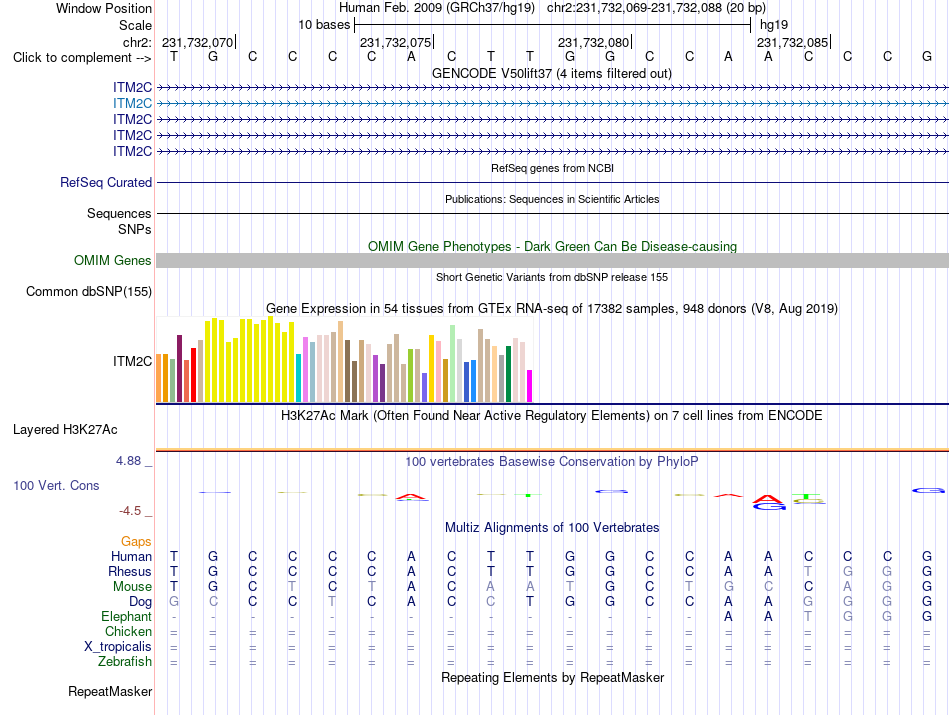Click the gray OMIM Genes bar

coord(552,261)
